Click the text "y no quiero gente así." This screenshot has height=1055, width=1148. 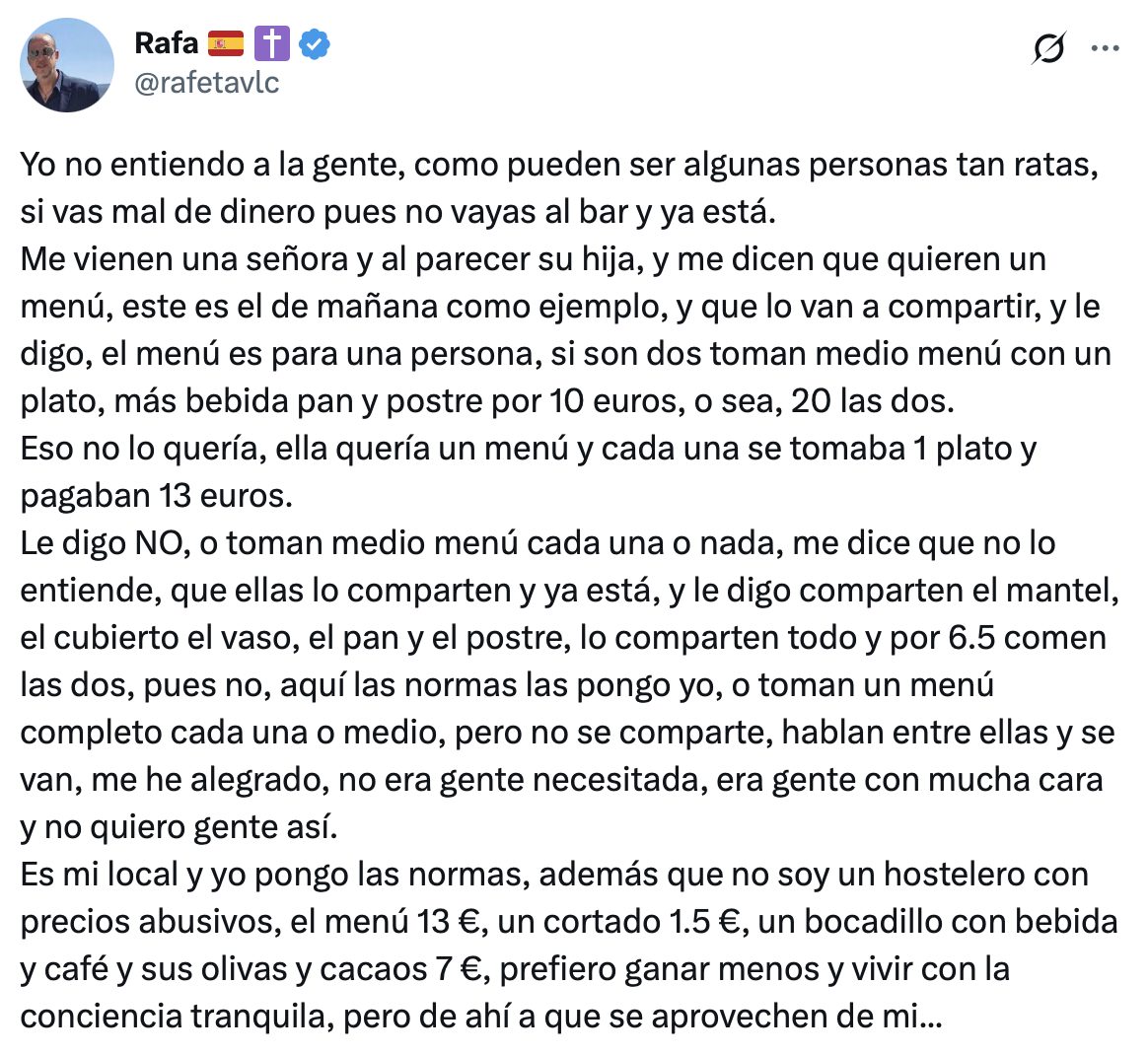tap(179, 827)
